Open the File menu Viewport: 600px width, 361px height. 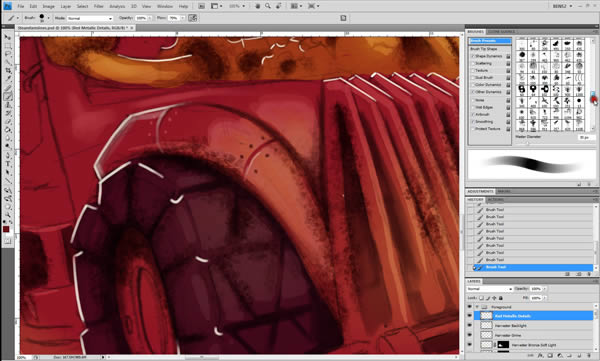pos(21,6)
